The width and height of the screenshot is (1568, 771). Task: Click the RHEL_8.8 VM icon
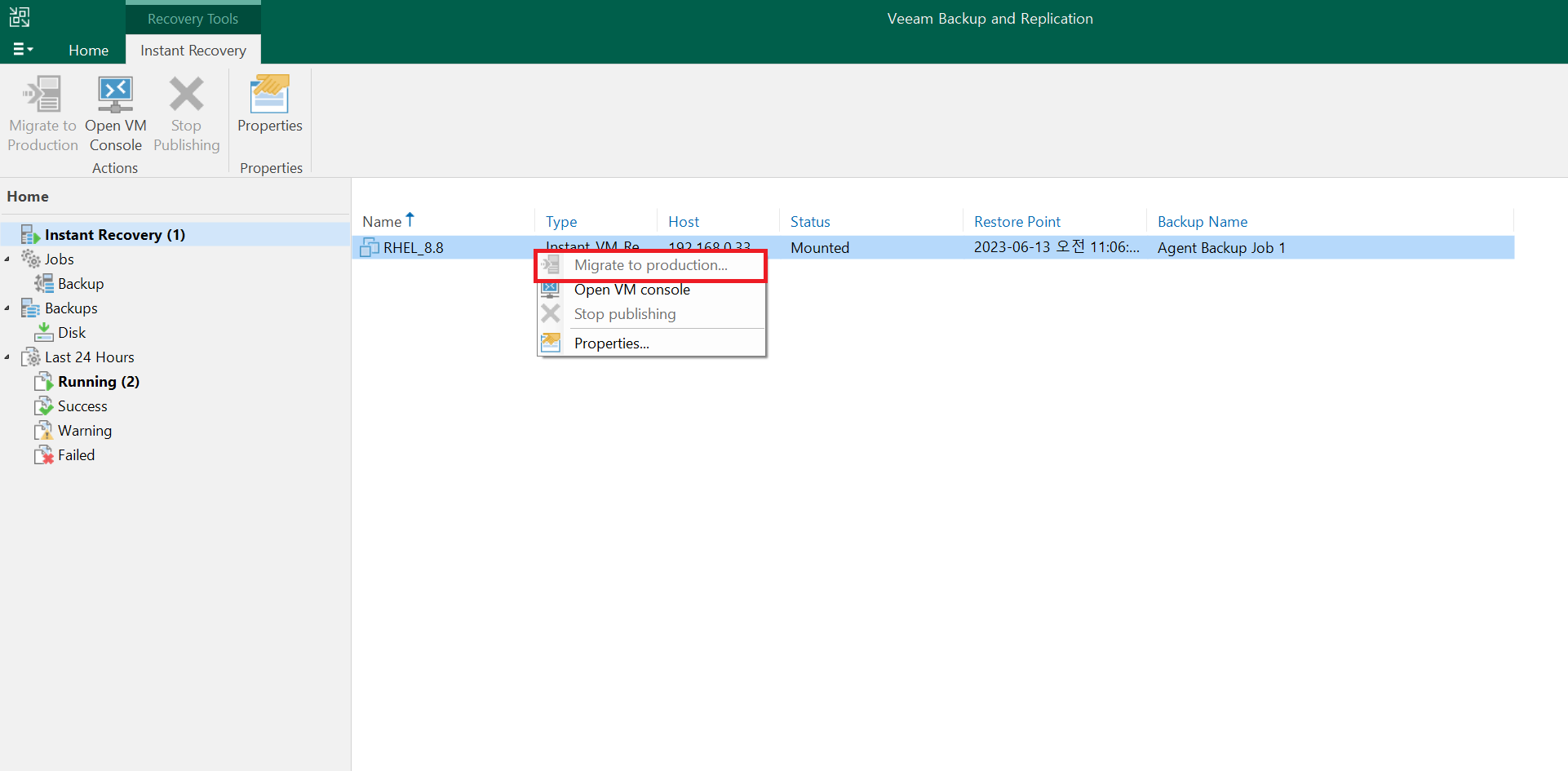(370, 247)
